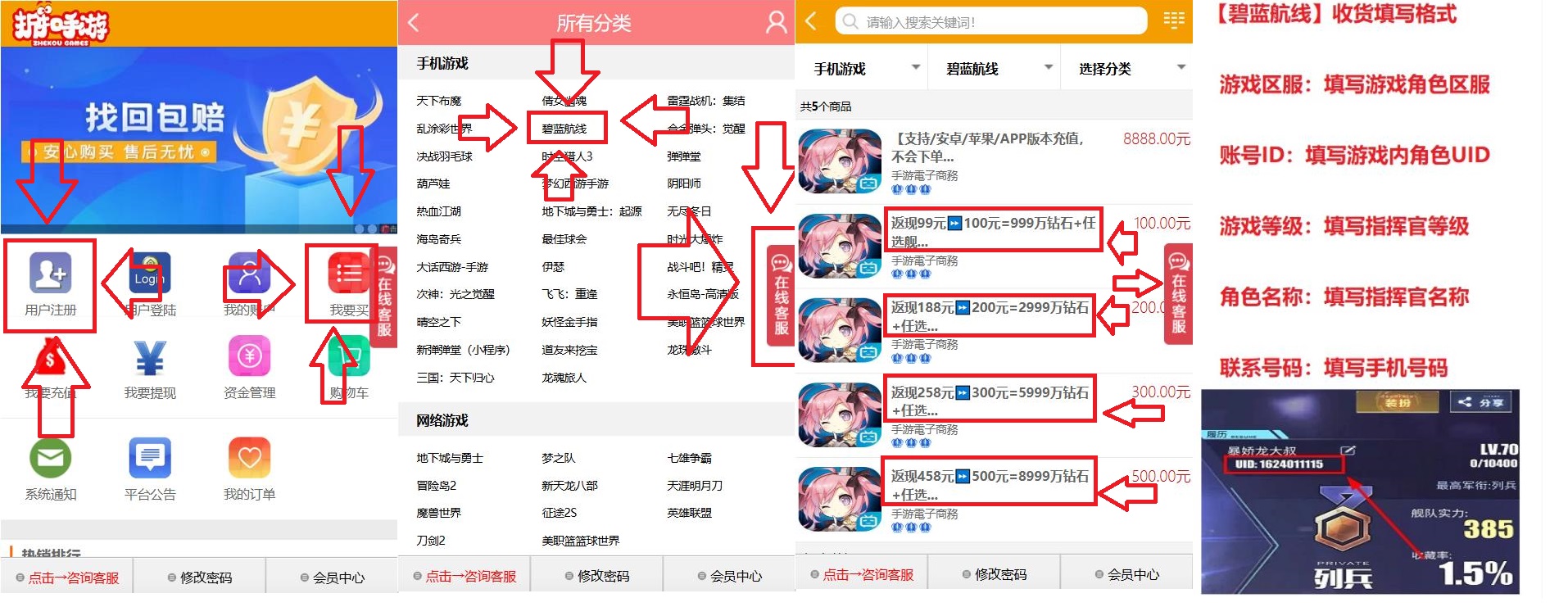Open the grid menu icon beside the search box
Screen dimensions: 1568x607
pos(1174,20)
